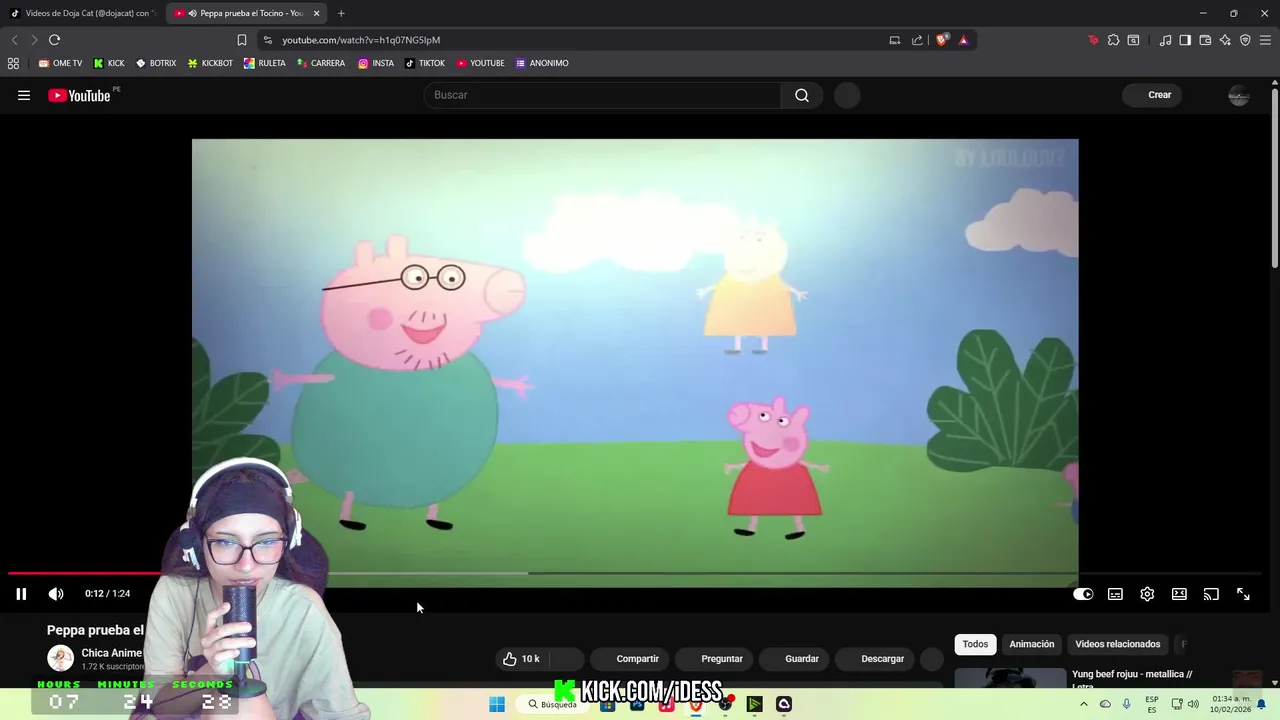Click the Descargar download button
Viewport: 1280px width, 720px height.
tap(875, 659)
